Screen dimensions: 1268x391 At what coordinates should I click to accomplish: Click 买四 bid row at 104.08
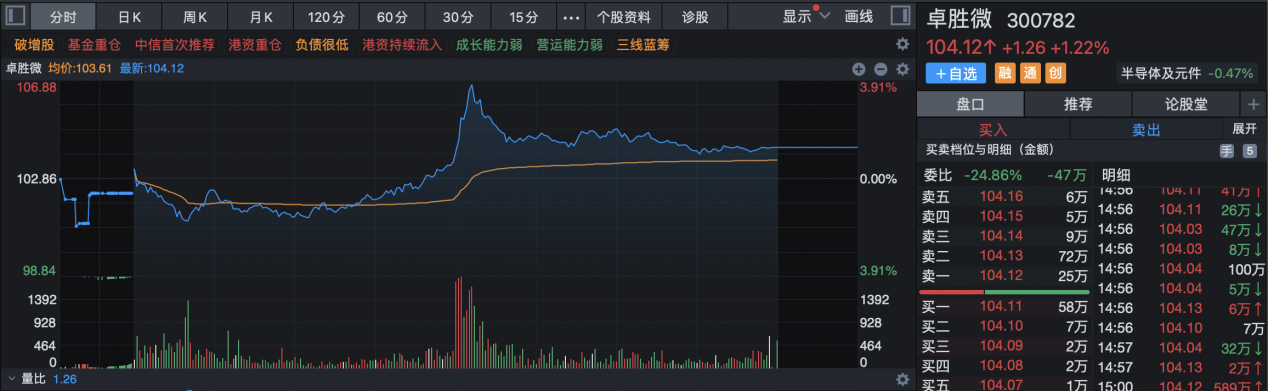(x=1004, y=365)
